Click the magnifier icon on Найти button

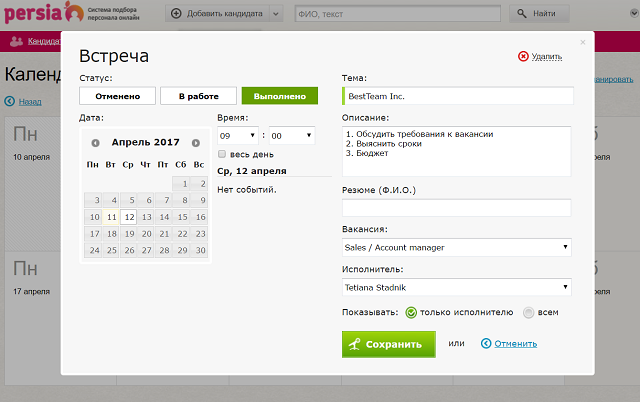[x=525, y=14]
